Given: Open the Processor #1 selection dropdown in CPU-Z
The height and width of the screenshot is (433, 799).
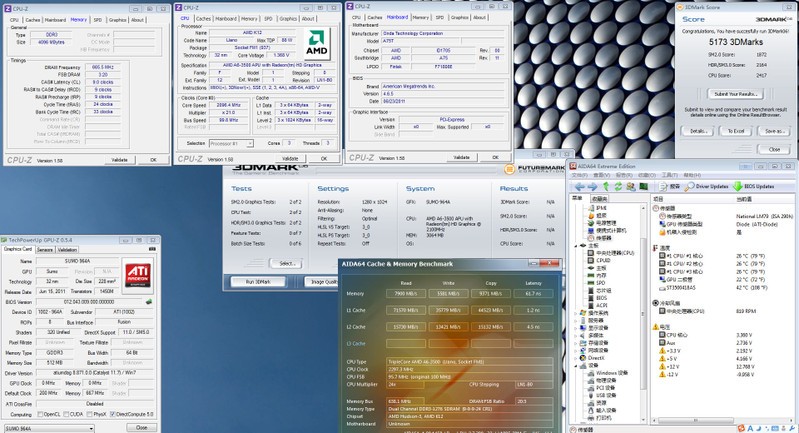Looking at the screenshot, I should click(x=231, y=144).
